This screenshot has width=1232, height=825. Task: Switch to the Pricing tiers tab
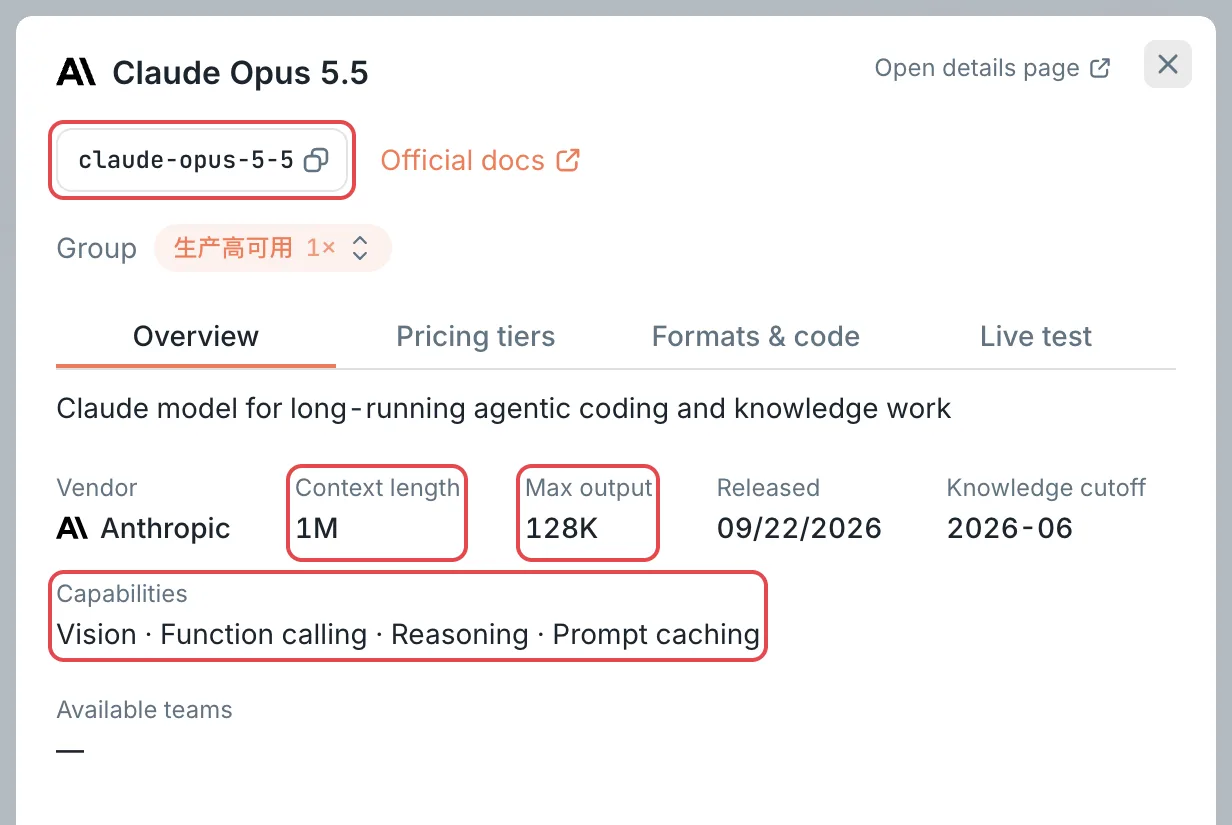(x=476, y=336)
